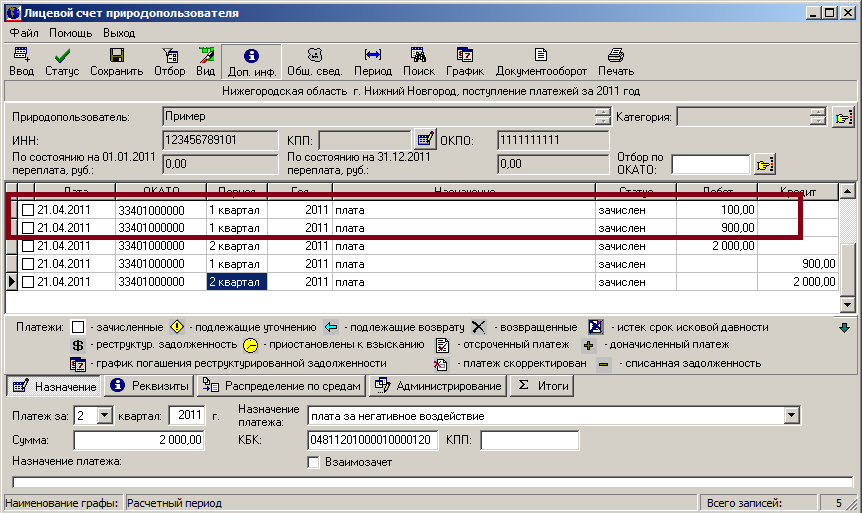Click the button beside the КПП field
The width and height of the screenshot is (862, 513).
click(x=426, y=139)
